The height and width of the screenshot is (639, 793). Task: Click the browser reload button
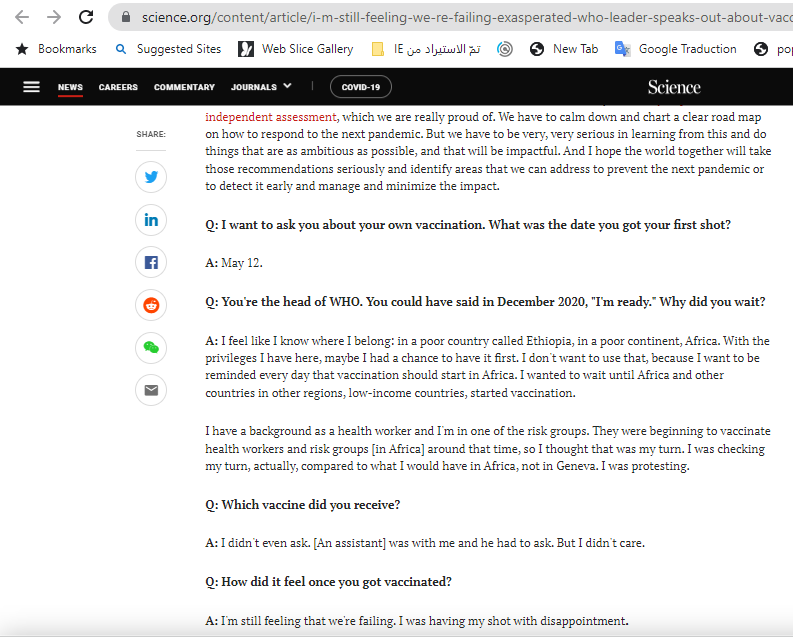pos(86,17)
